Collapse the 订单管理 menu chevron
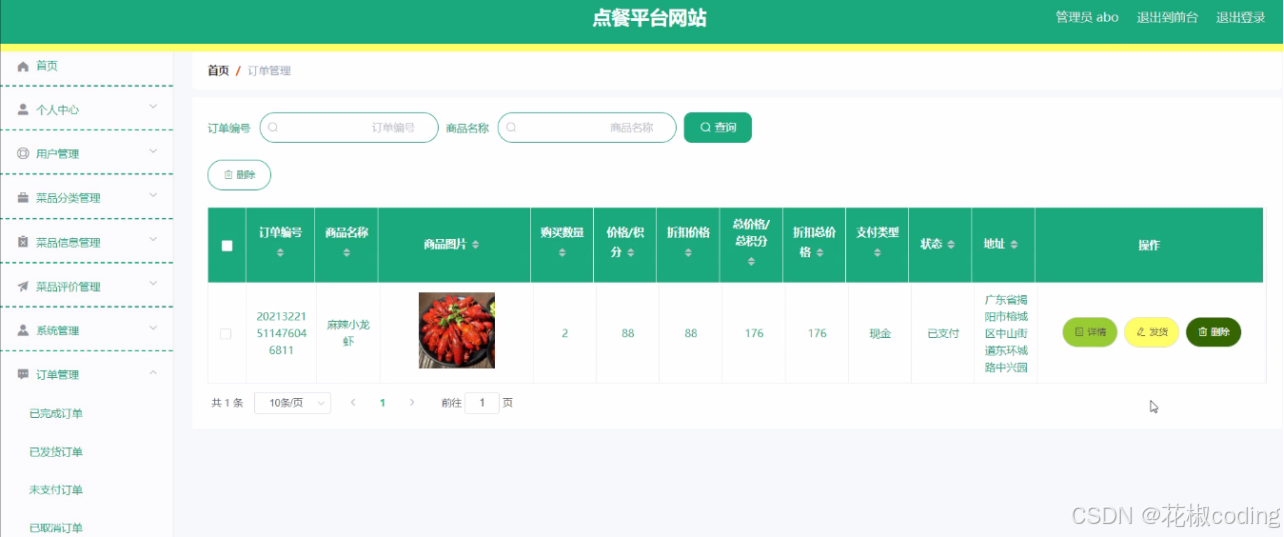 [x=153, y=372]
